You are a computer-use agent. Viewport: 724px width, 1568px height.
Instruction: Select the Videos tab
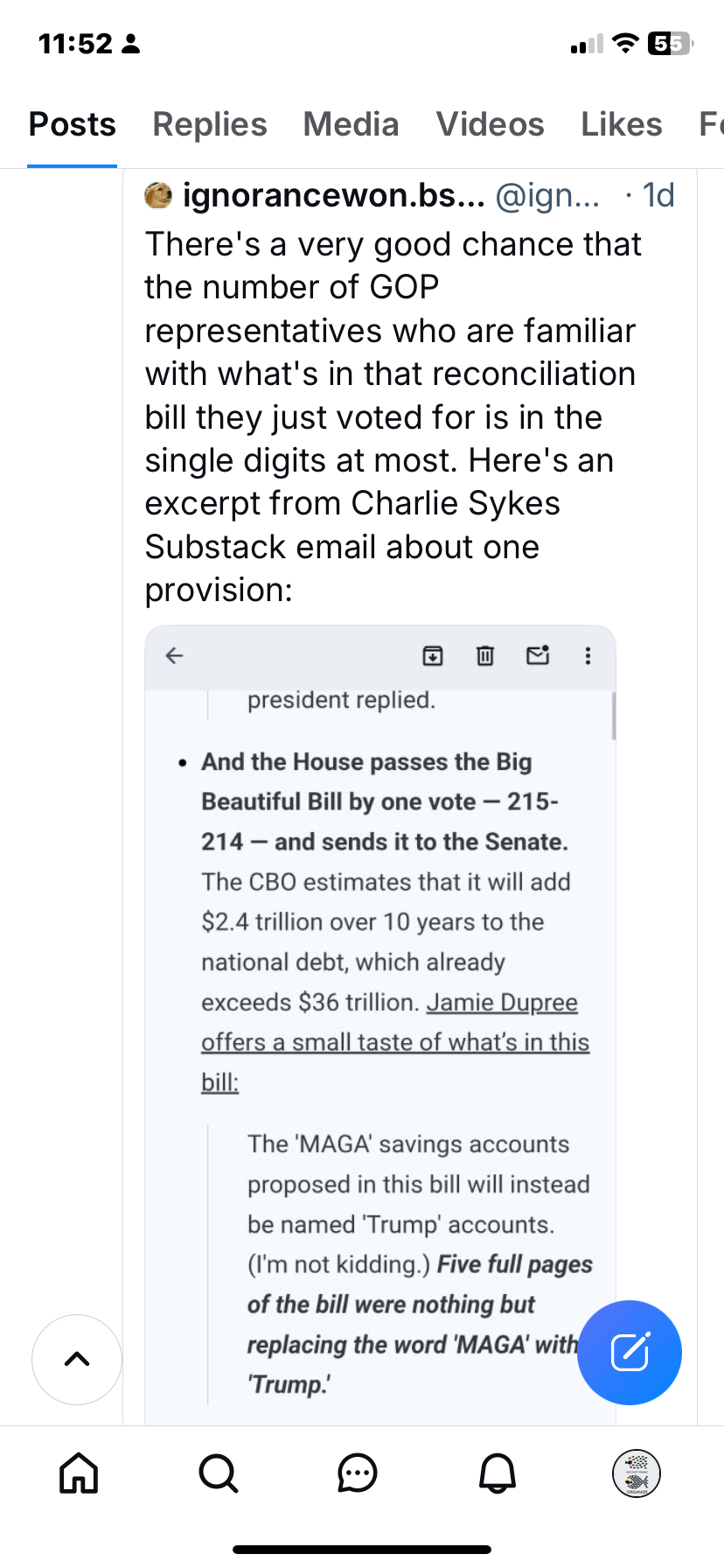click(490, 124)
